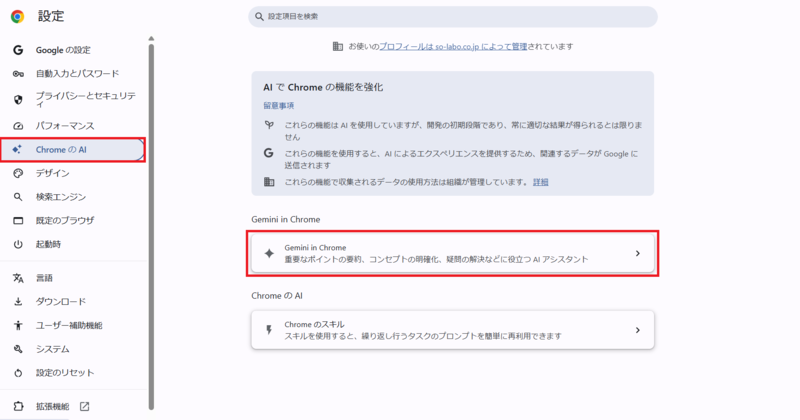This screenshot has width=800, height=420.
Task: Click the browser window icon for 既定のブラウザ
Action: [18, 220]
